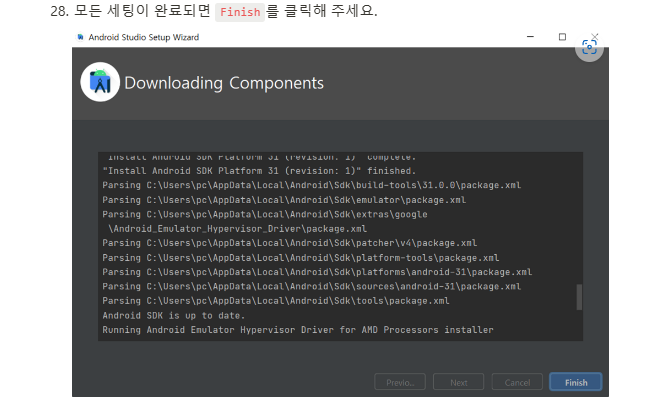Click the Android Studio logo in header

[x=100, y=82]
